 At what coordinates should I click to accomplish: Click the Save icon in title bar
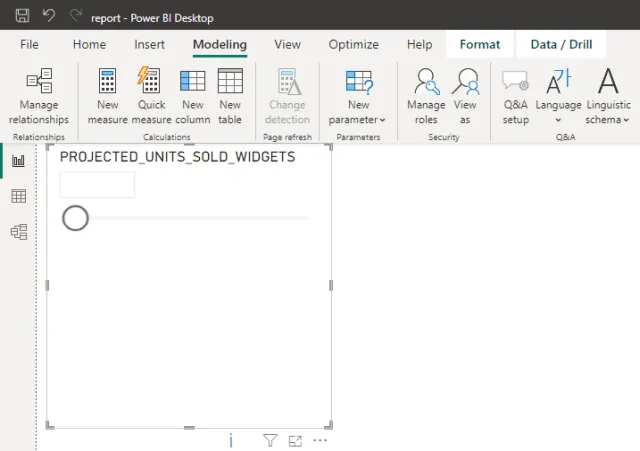point(22,16)
